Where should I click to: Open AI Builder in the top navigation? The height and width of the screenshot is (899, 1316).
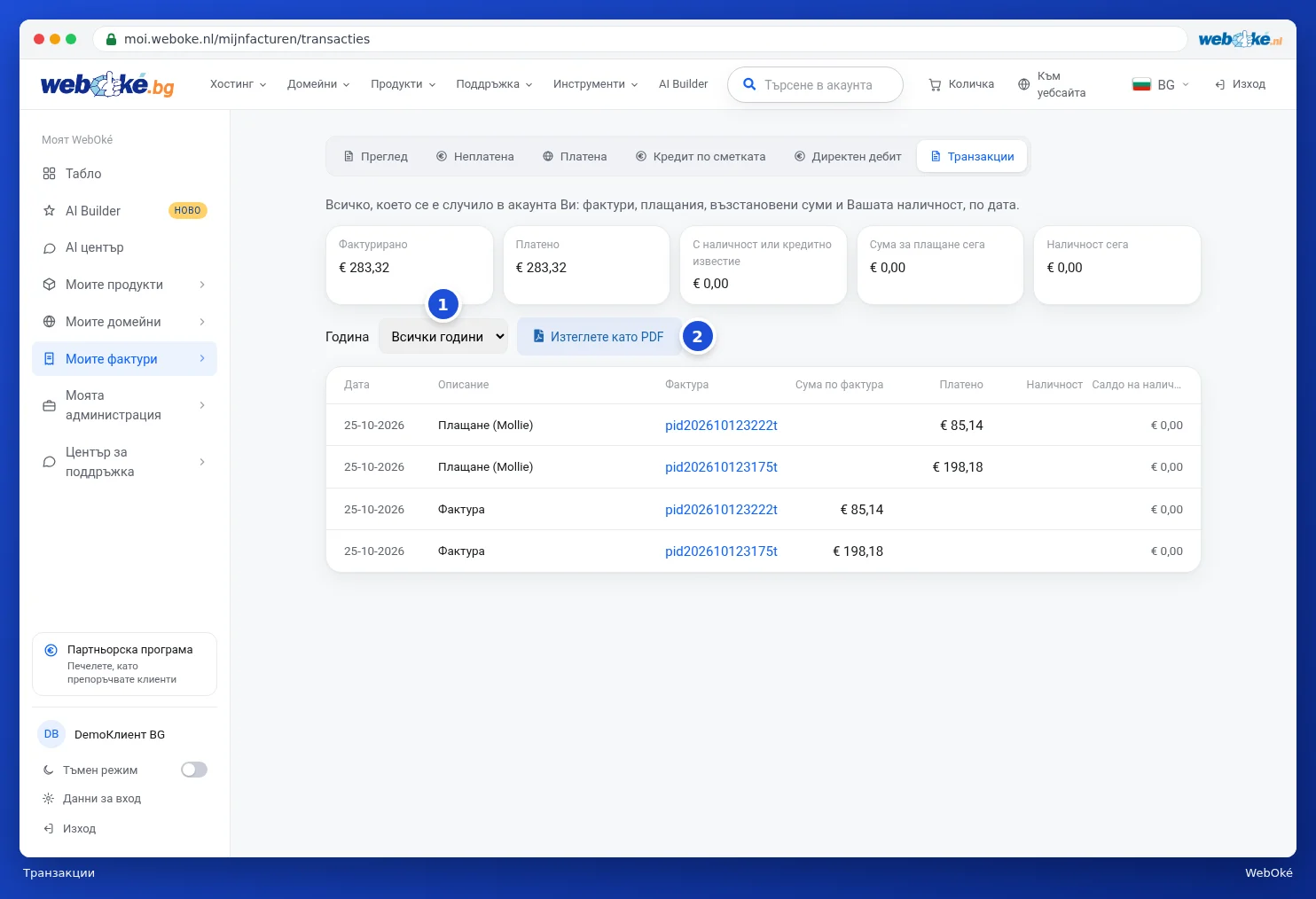tap(683, 84)
